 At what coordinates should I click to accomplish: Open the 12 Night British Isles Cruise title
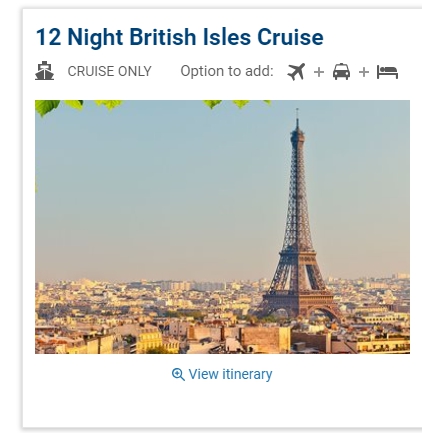179,37
